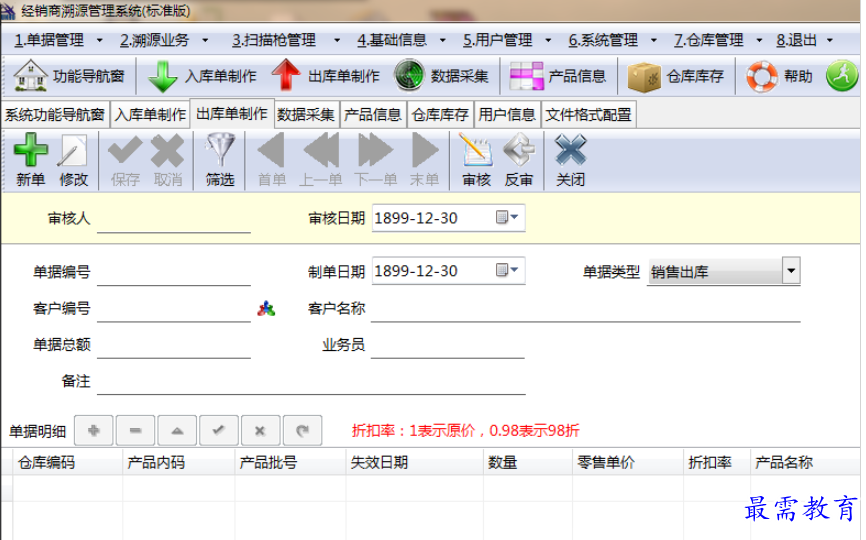Click the green arrow 入库单制作 toolbar icon
This screenshot has height=540, width=866.
pos(162,76)
